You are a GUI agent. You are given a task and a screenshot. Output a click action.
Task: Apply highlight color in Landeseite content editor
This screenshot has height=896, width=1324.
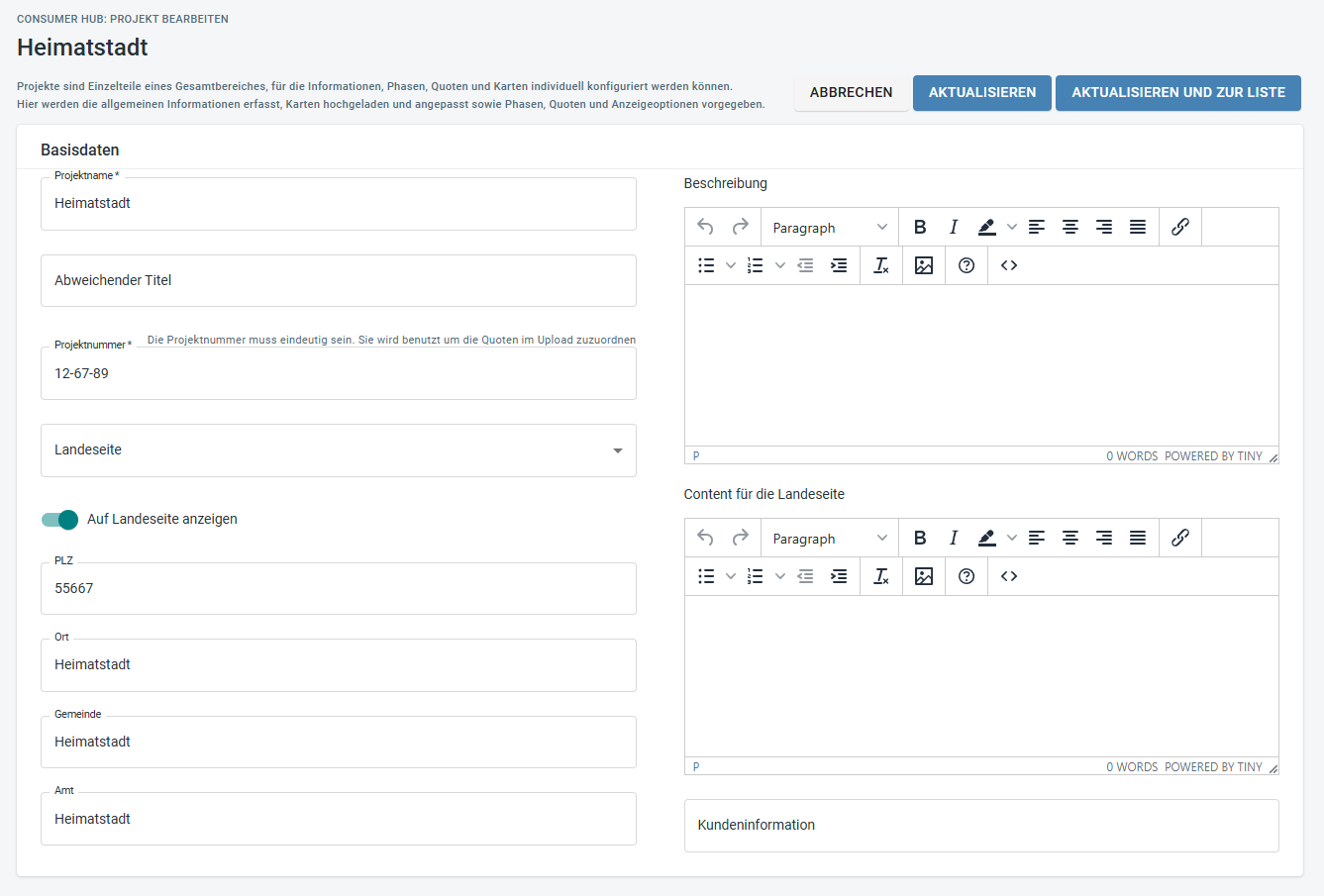click(x=987, y=538)
